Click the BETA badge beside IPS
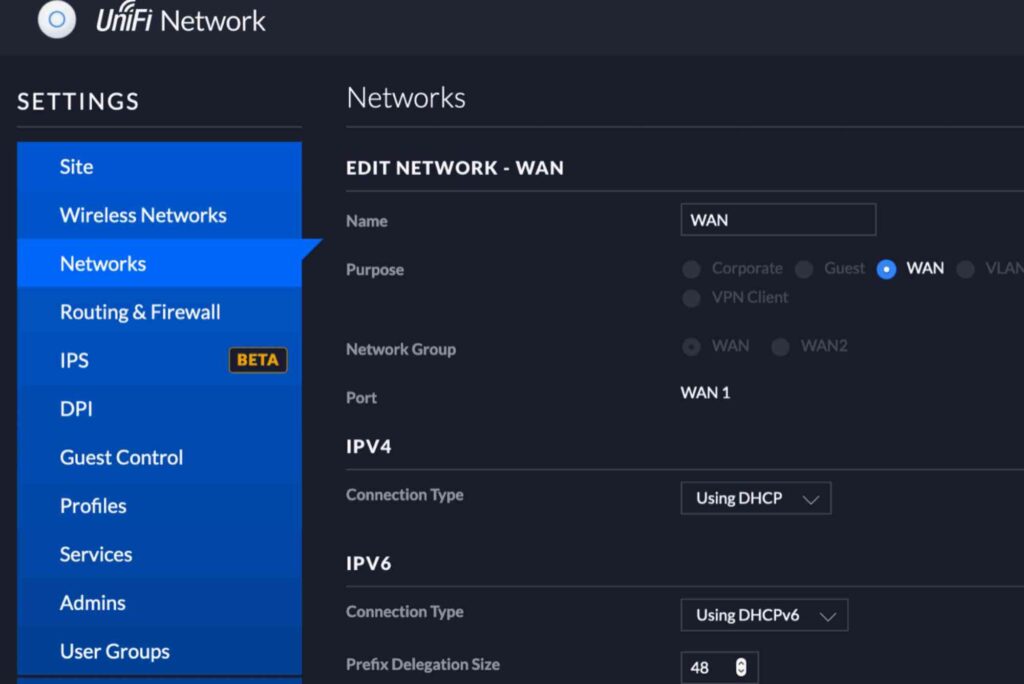This screenshot has height=684, width=1024. pos(258,360)
